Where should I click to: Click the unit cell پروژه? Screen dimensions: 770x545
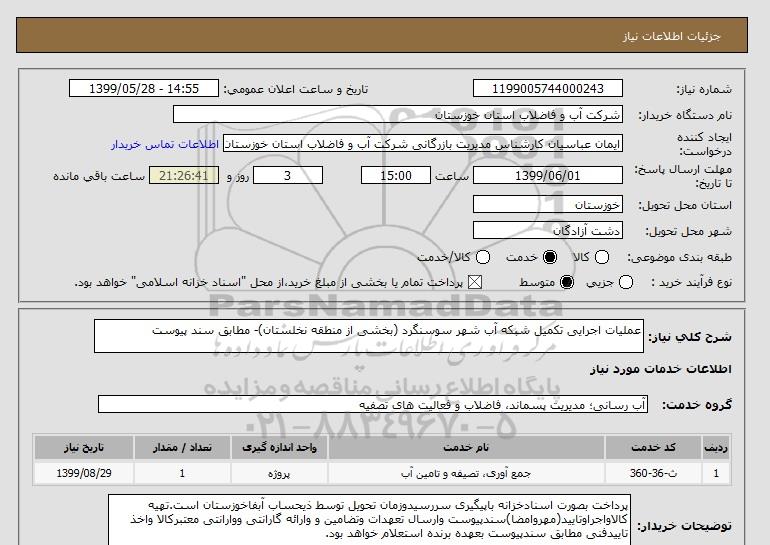tap(279, 473)
